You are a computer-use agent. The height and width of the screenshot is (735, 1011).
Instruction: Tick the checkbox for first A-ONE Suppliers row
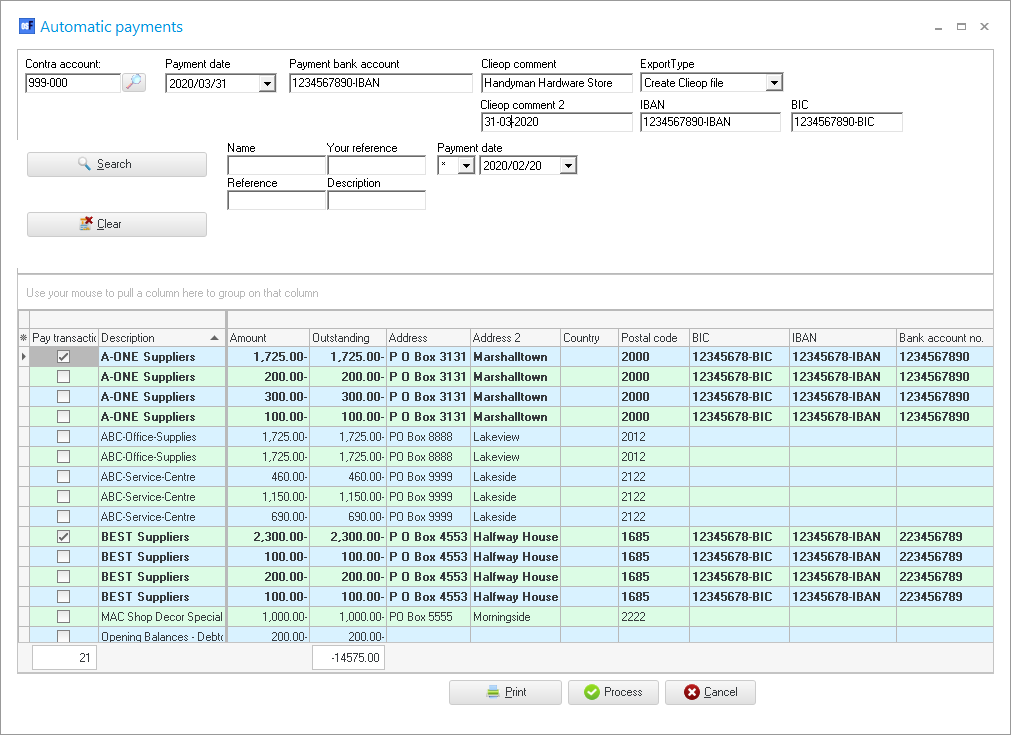[x=63, y=357]
